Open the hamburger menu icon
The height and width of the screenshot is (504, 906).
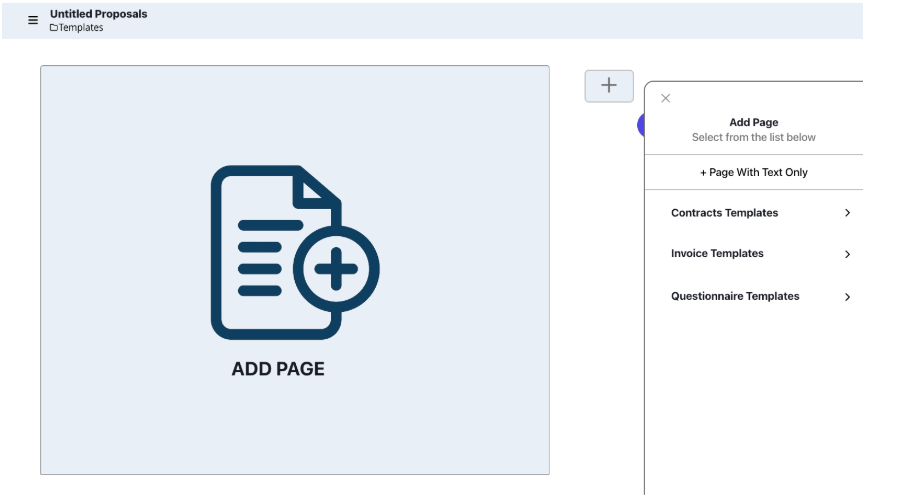coord(33,20)
